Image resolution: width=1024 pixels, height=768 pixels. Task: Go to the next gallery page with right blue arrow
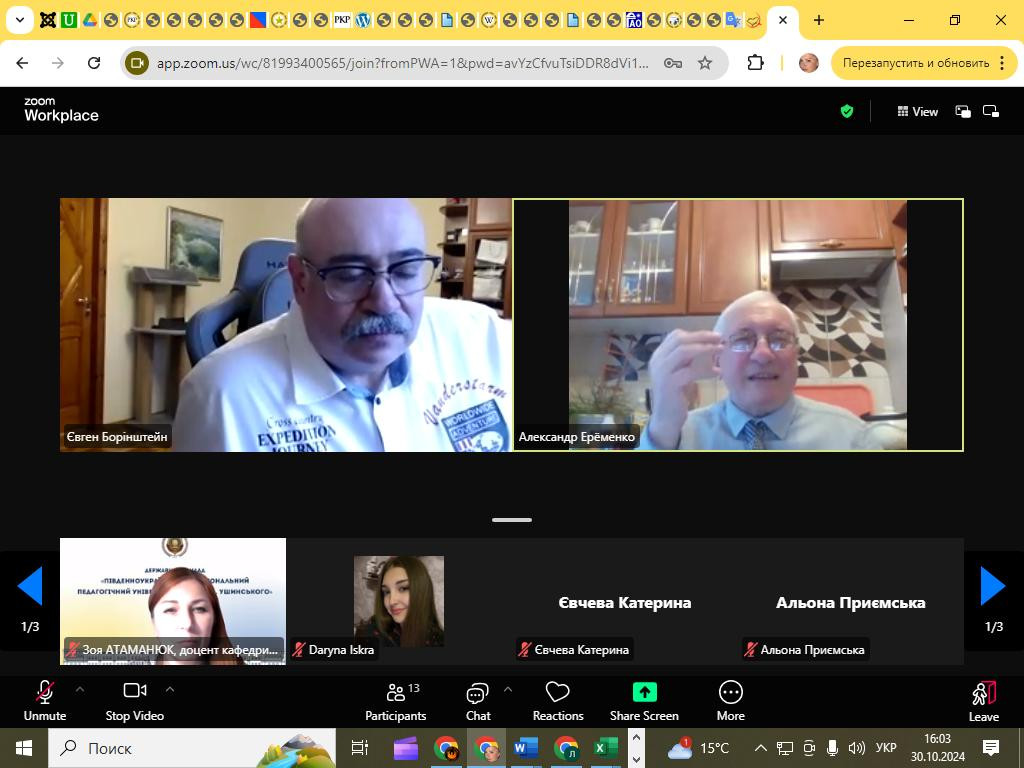993,586
